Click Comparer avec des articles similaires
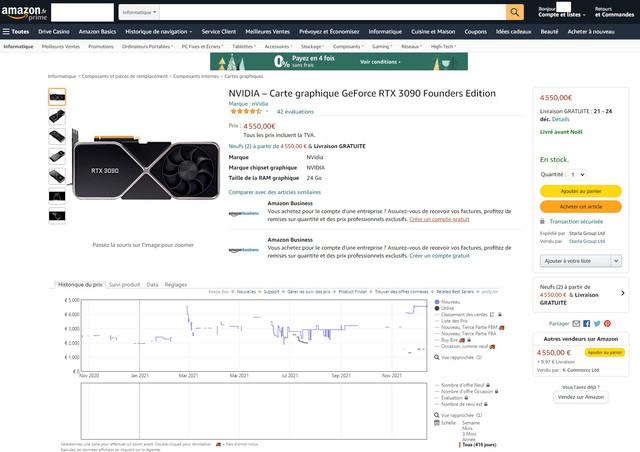This screenshot has width=640, height=452. click(x=275, y=192)
